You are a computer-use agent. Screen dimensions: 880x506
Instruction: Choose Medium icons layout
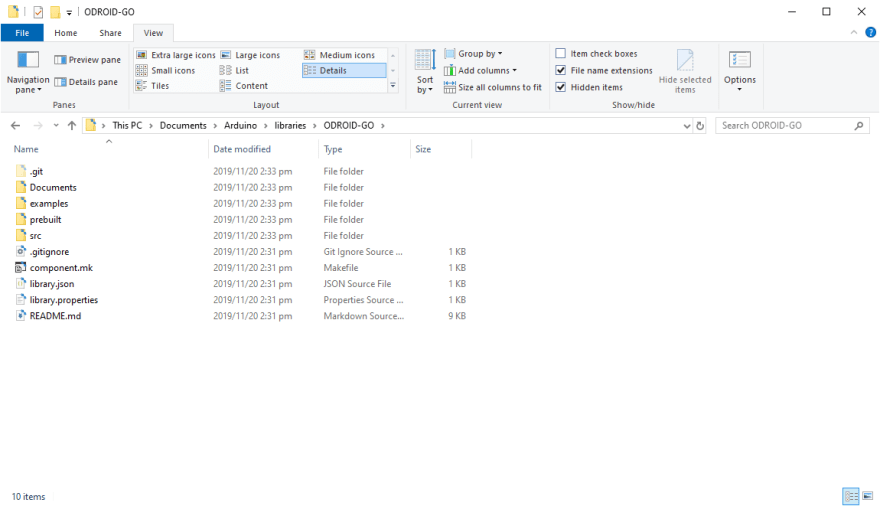click(340, 55)
